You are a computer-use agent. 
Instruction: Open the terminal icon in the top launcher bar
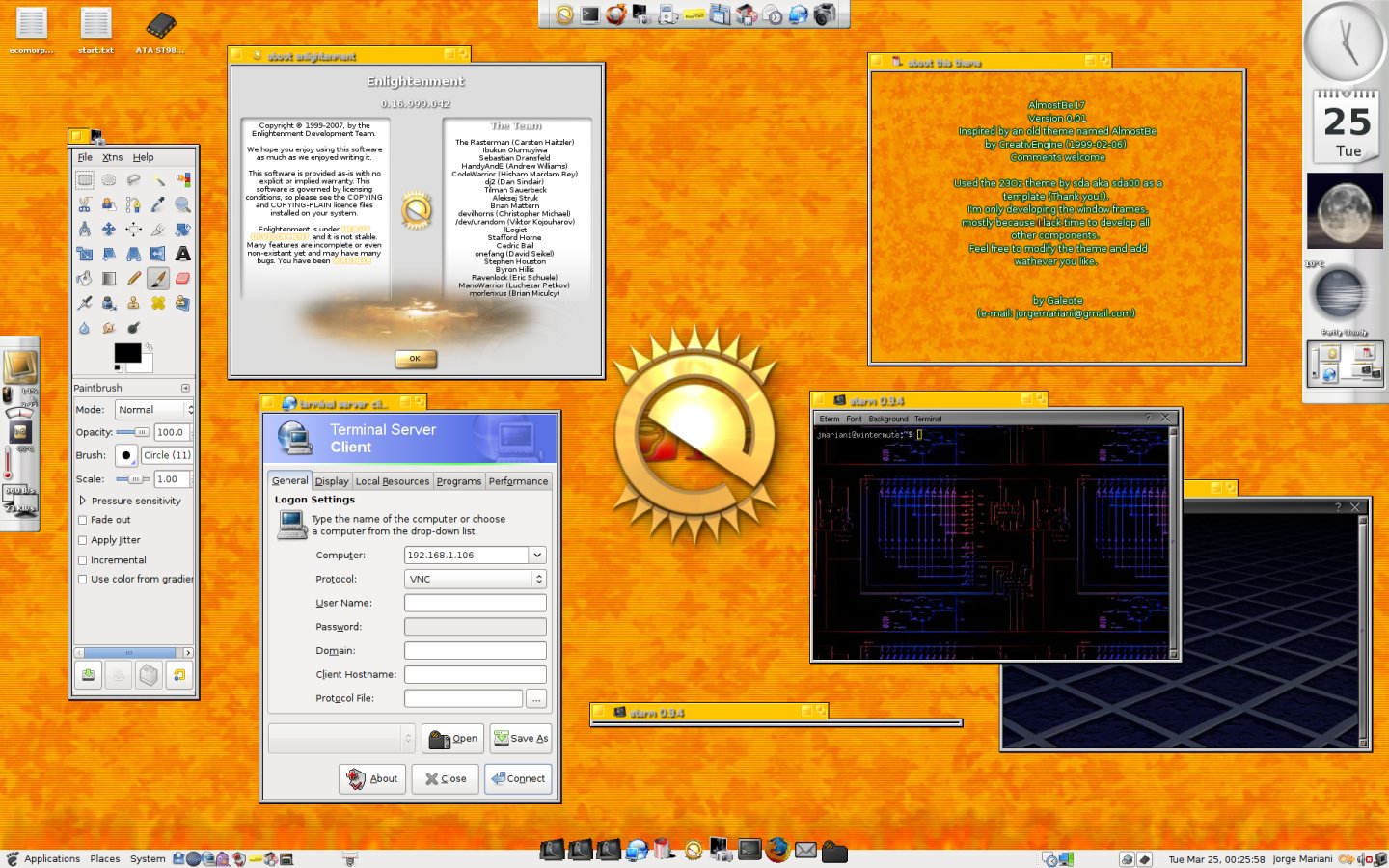[x=589, y=14]
